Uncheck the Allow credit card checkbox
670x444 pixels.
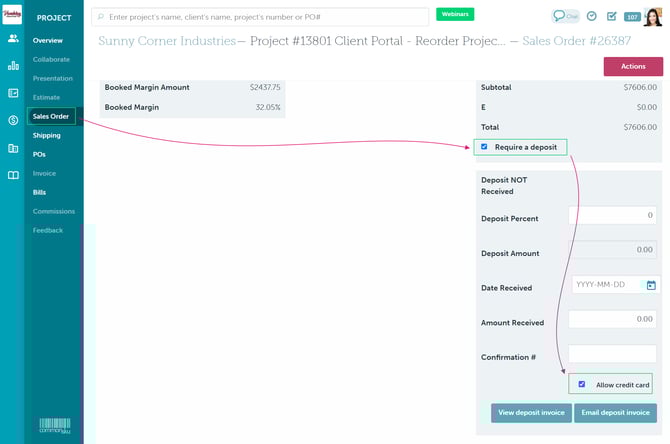[x=582, y=384]
